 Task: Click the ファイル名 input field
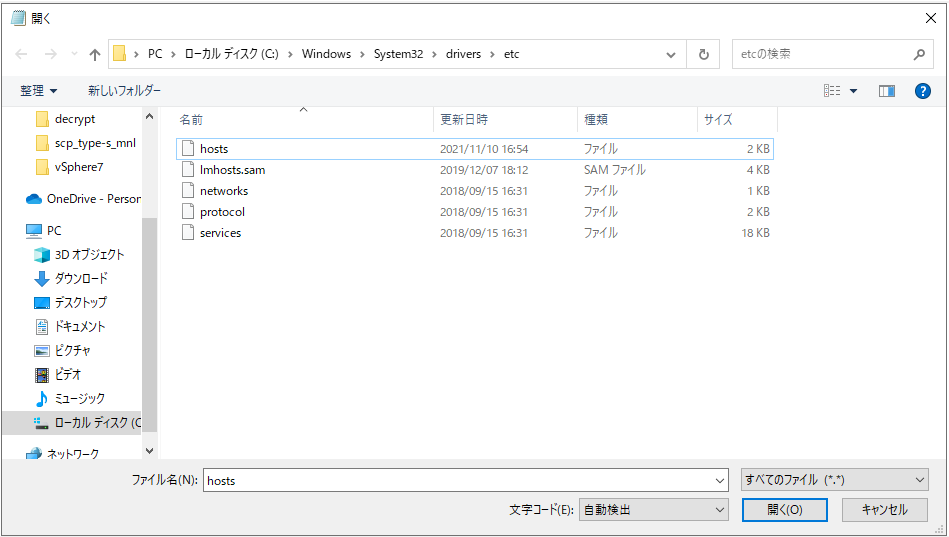pos(458,481)
